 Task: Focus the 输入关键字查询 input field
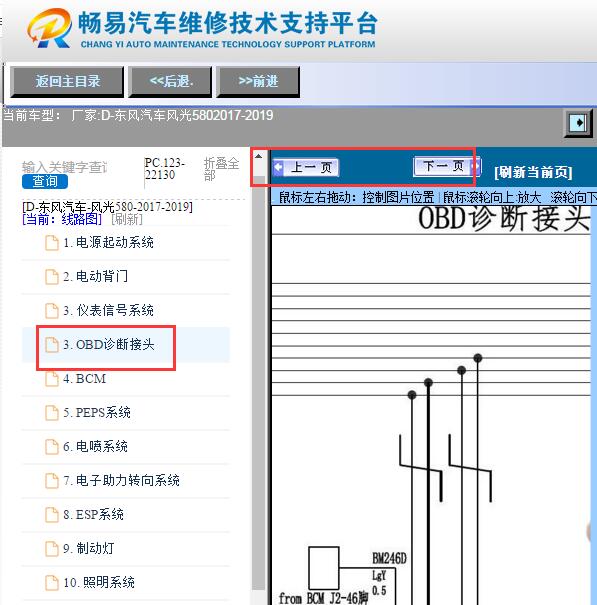[x=65, y=167]
